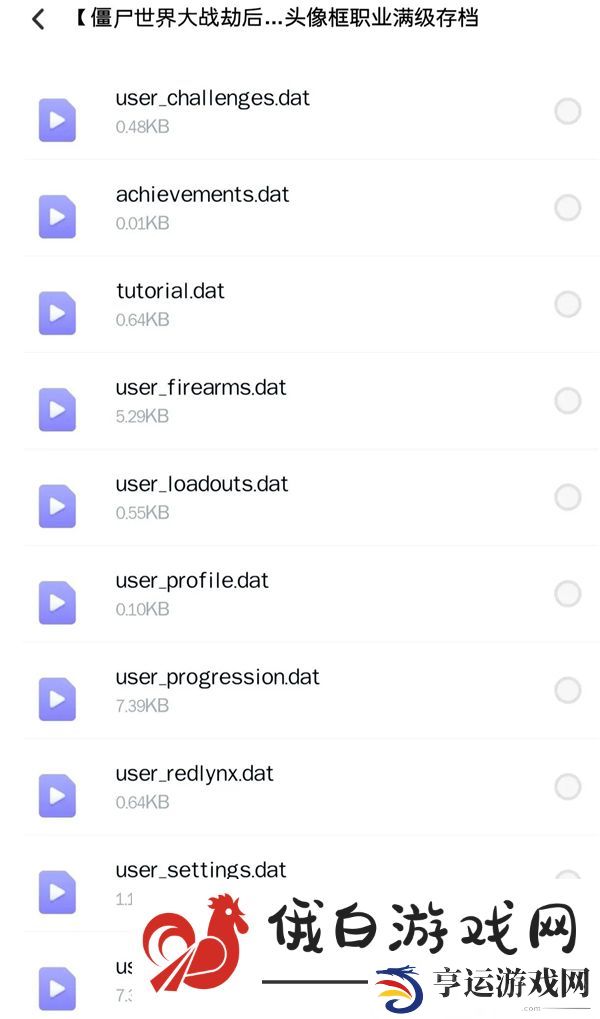Select the user_progression.dat radio button
Image resolution: width=600 pixels, height=1019 pixels.
(x=567, y=690)
